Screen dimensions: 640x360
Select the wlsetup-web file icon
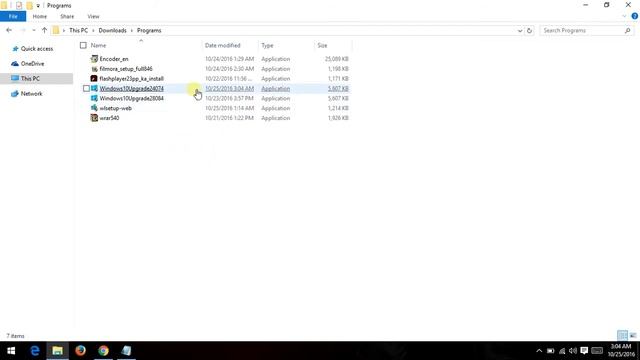94,108
